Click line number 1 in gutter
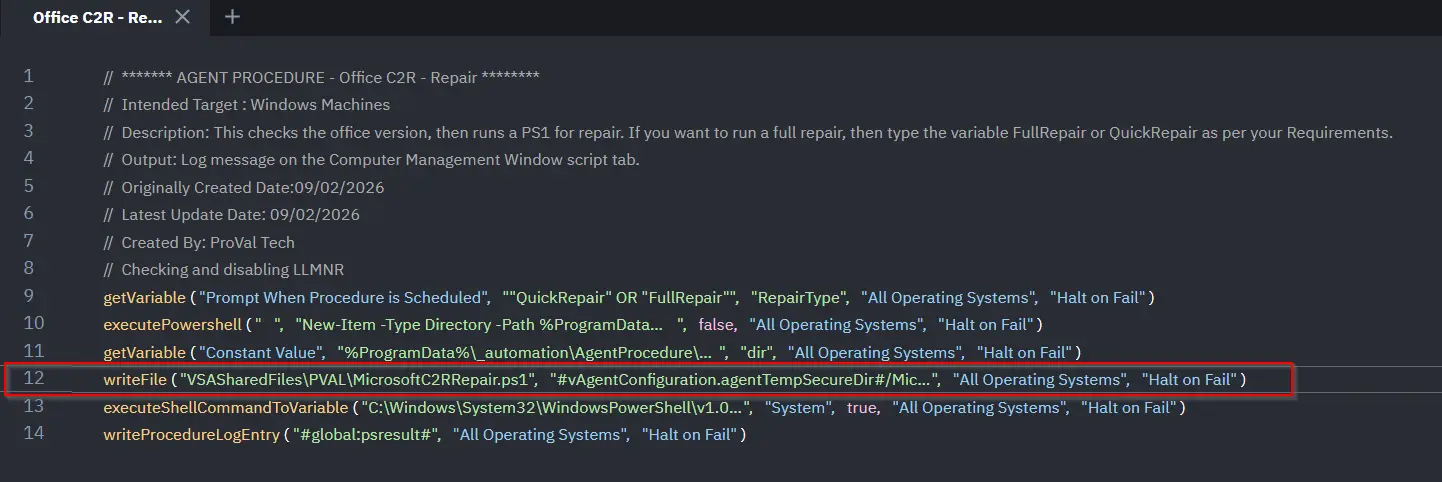Viewport: 1442px width, 482px height. coord(29,77)
